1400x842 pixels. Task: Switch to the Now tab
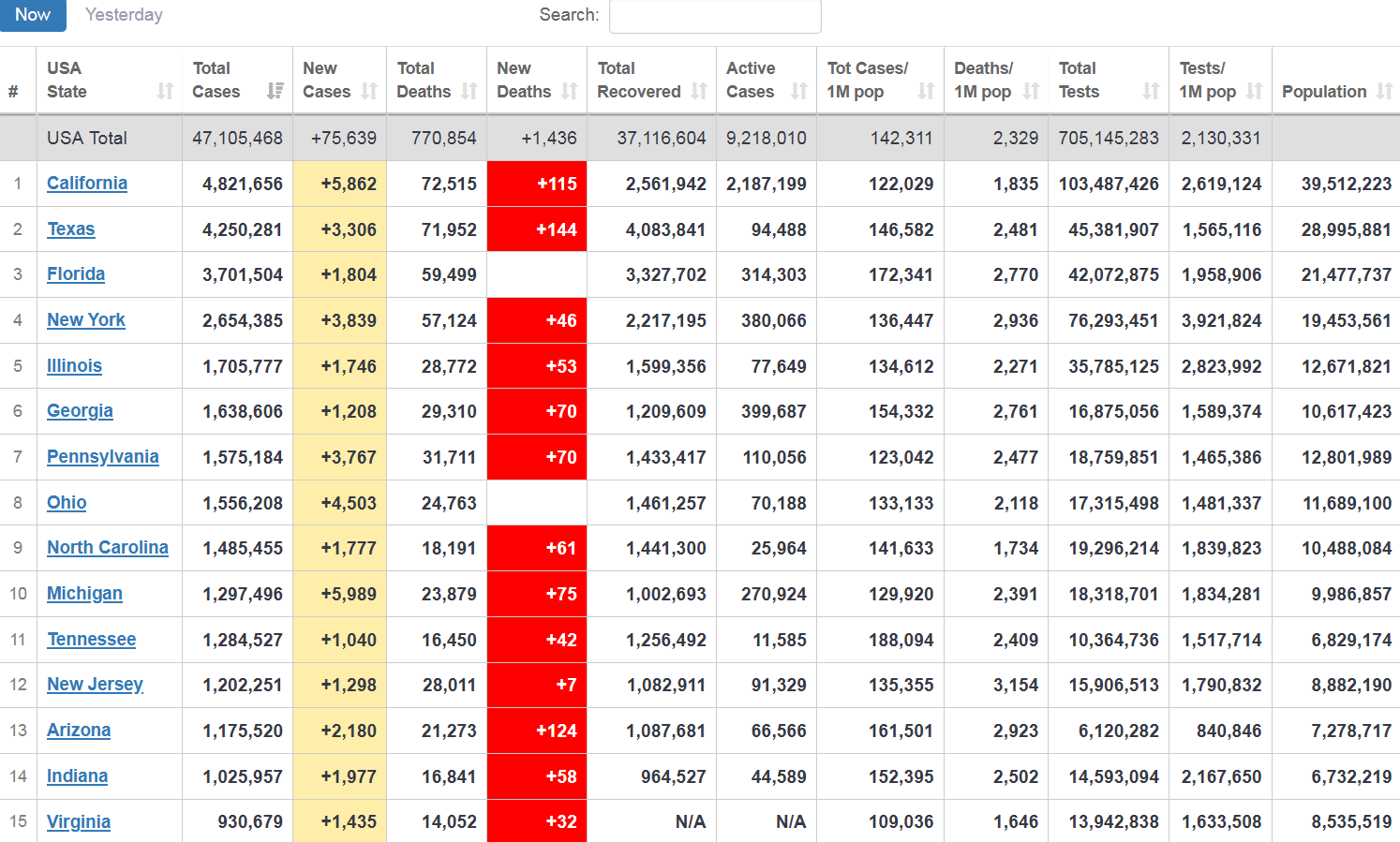coord(33,15)
